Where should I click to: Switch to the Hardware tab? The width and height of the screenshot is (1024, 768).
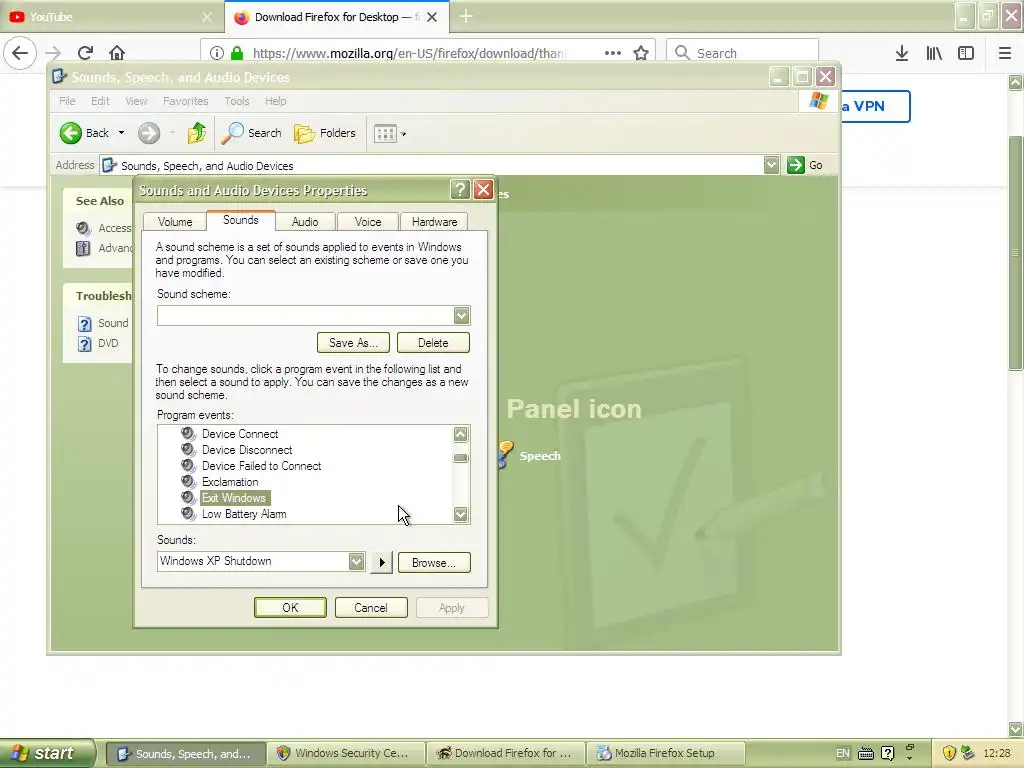pos(434,222)
